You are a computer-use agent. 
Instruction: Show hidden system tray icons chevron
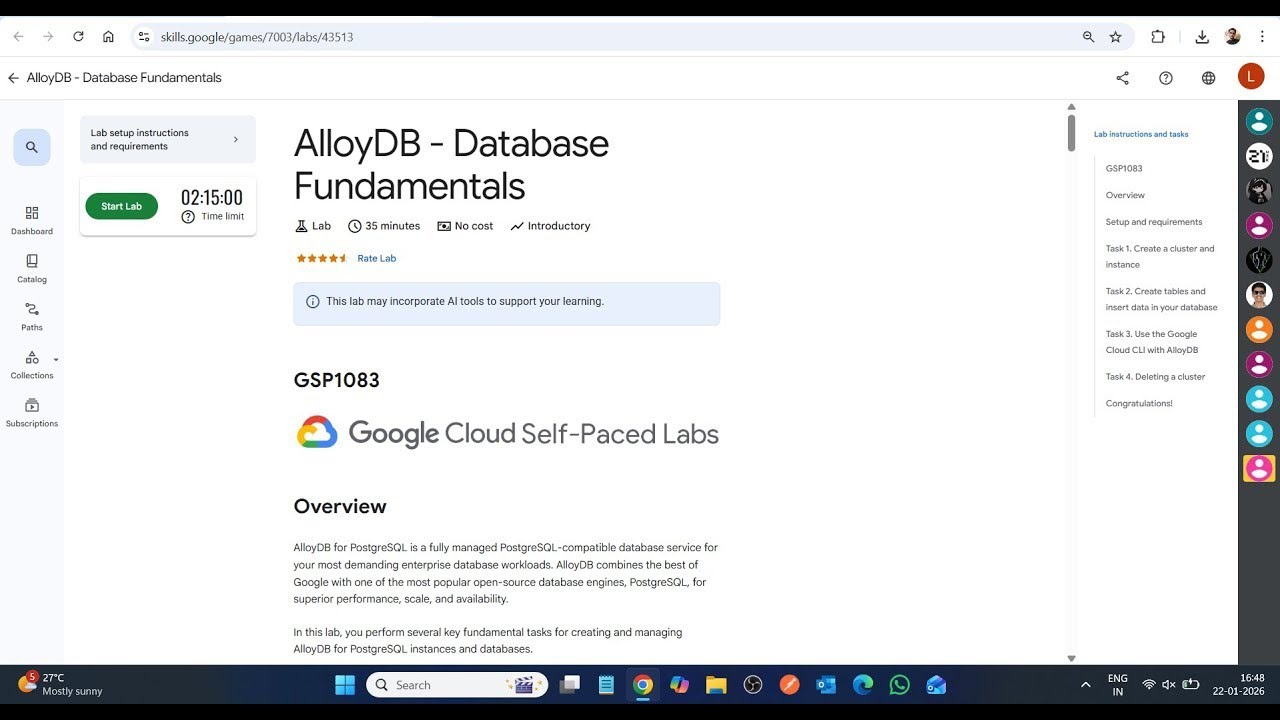tap(1086, 685)
